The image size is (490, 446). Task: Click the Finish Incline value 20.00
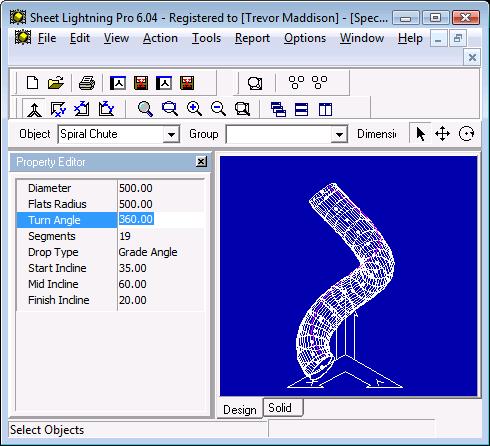[x=133, y=300]
